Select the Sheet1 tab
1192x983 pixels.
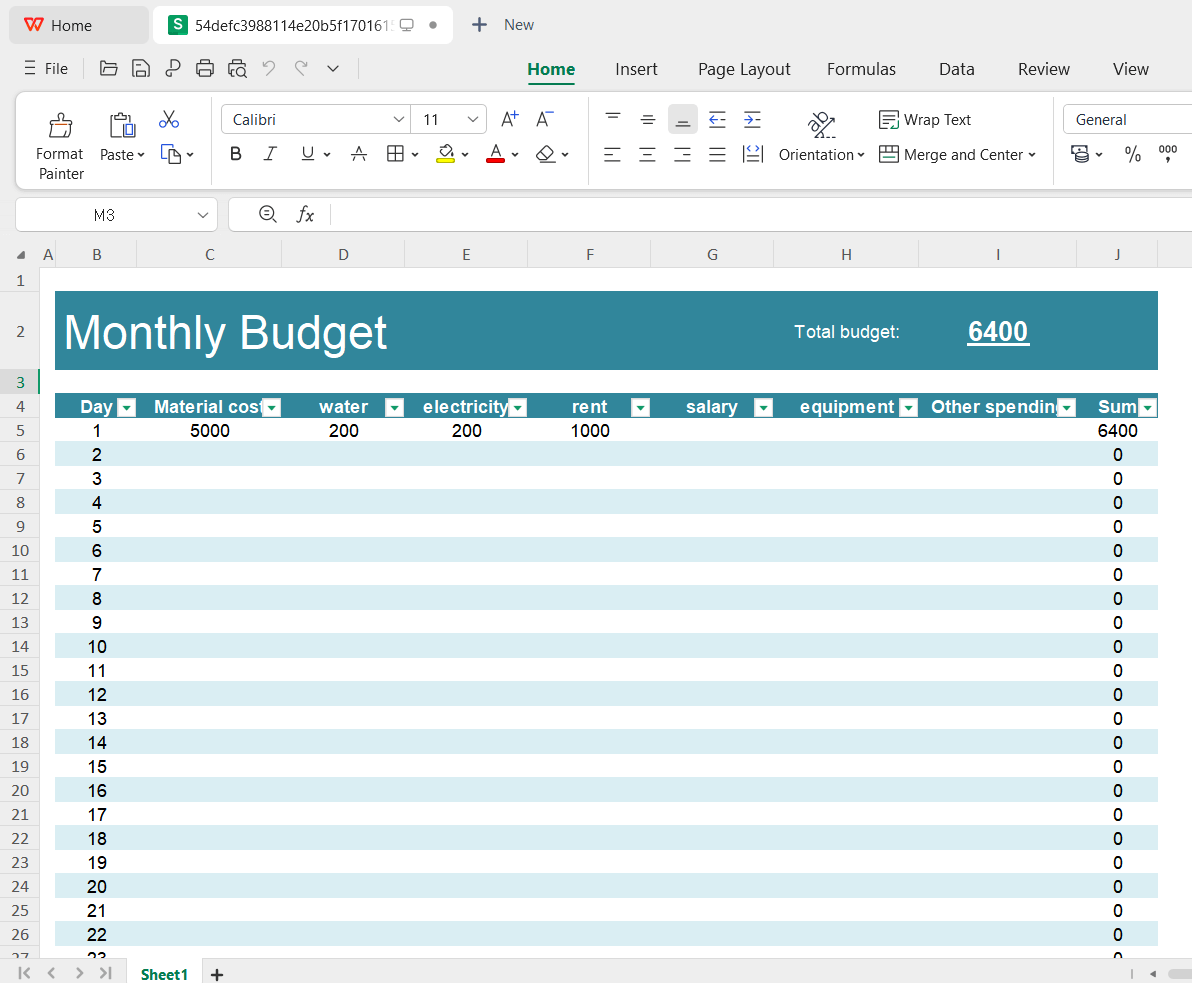click(x=163, y=974)
